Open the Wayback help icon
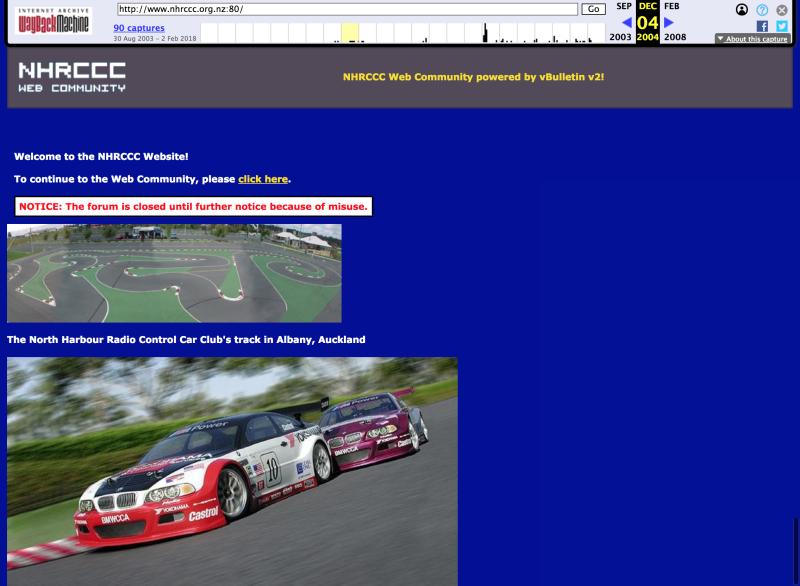The height and width of the screenshot is (586, 800). [x=762, y=10]
